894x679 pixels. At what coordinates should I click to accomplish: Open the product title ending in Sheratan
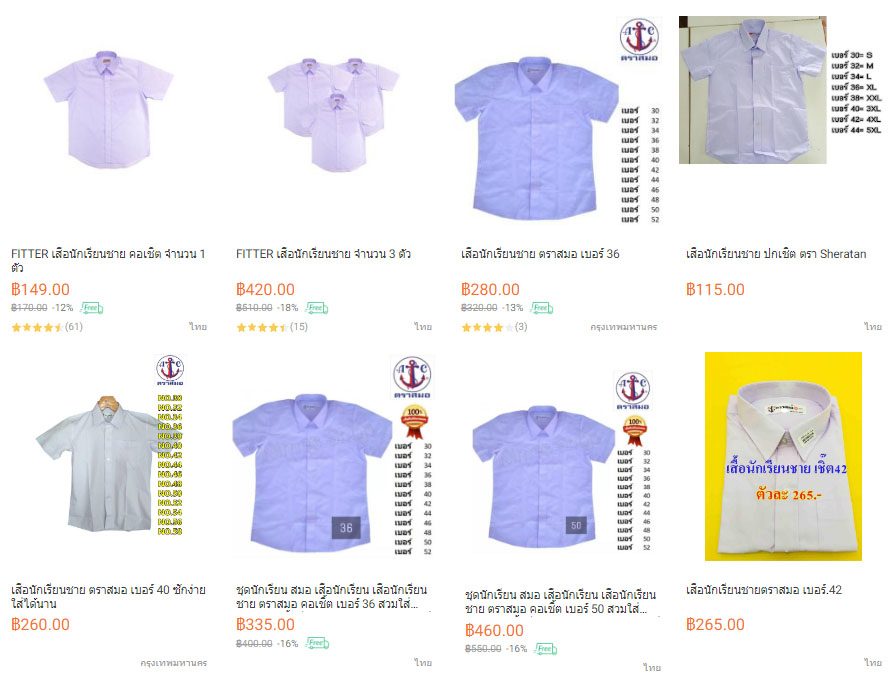tap(776, 254)
